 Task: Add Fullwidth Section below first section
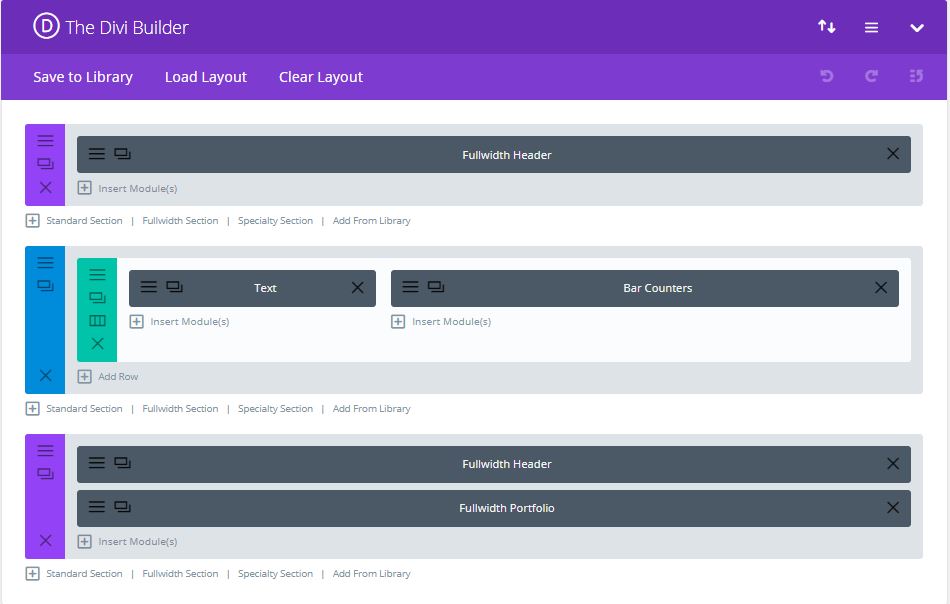coord(180,221)
